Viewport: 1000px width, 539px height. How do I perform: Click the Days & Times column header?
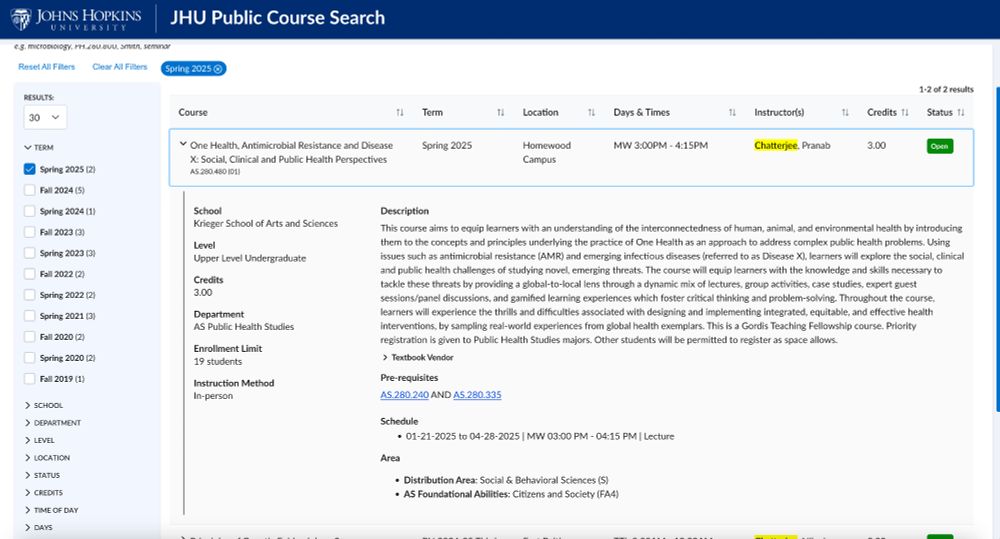click(x=642, y=112)
